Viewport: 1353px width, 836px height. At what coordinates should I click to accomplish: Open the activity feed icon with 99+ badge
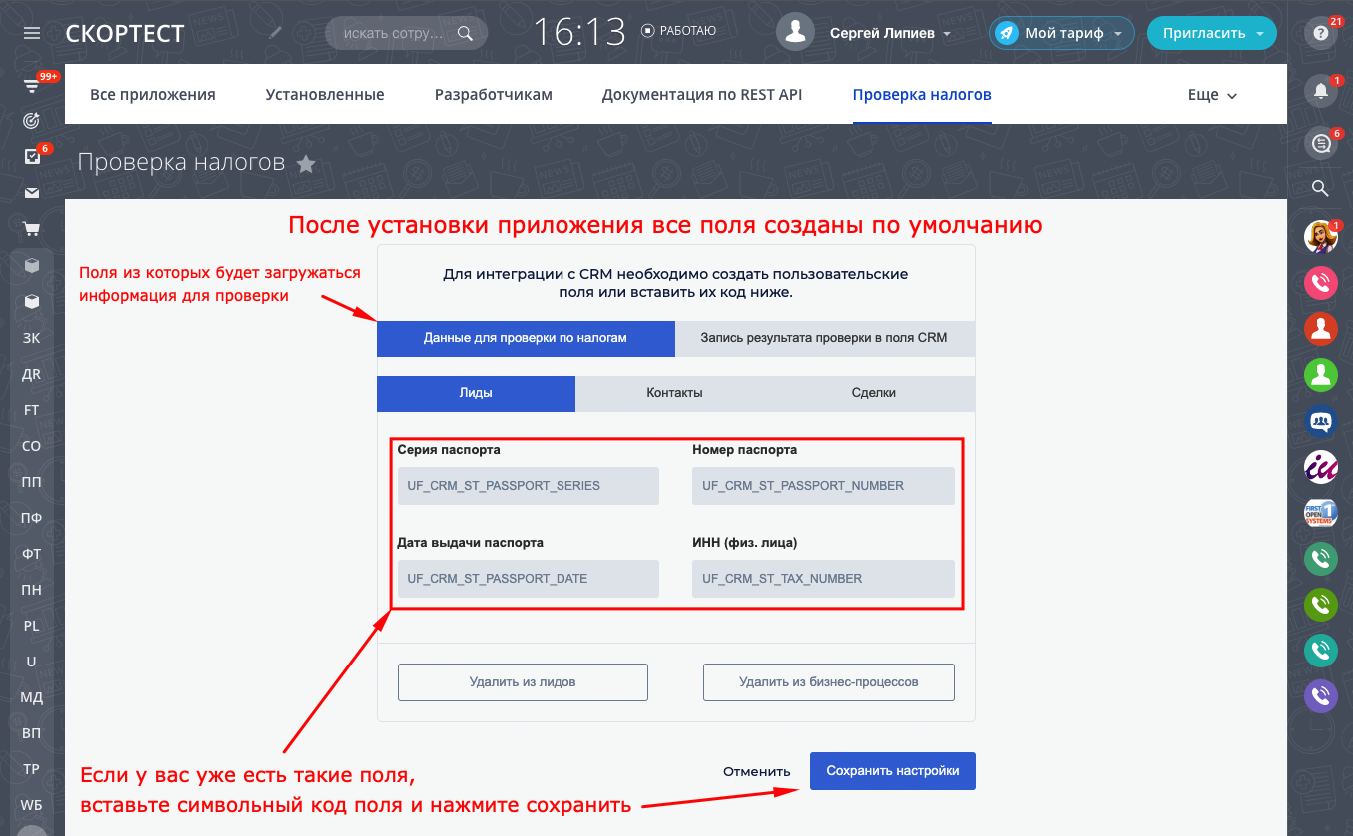pos(32,86)
